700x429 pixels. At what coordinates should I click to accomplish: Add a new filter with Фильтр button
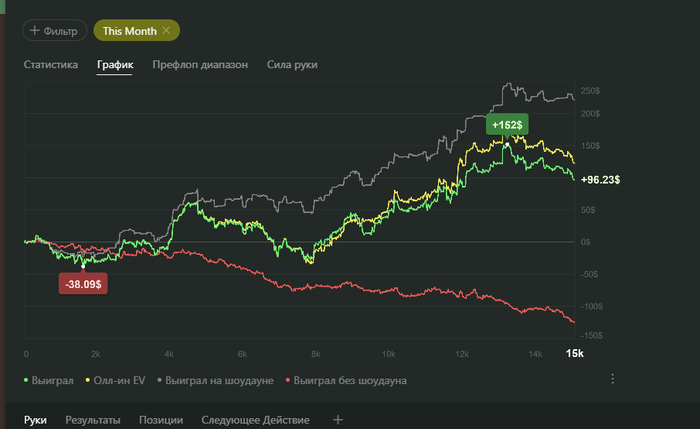[x=55, y=31]
